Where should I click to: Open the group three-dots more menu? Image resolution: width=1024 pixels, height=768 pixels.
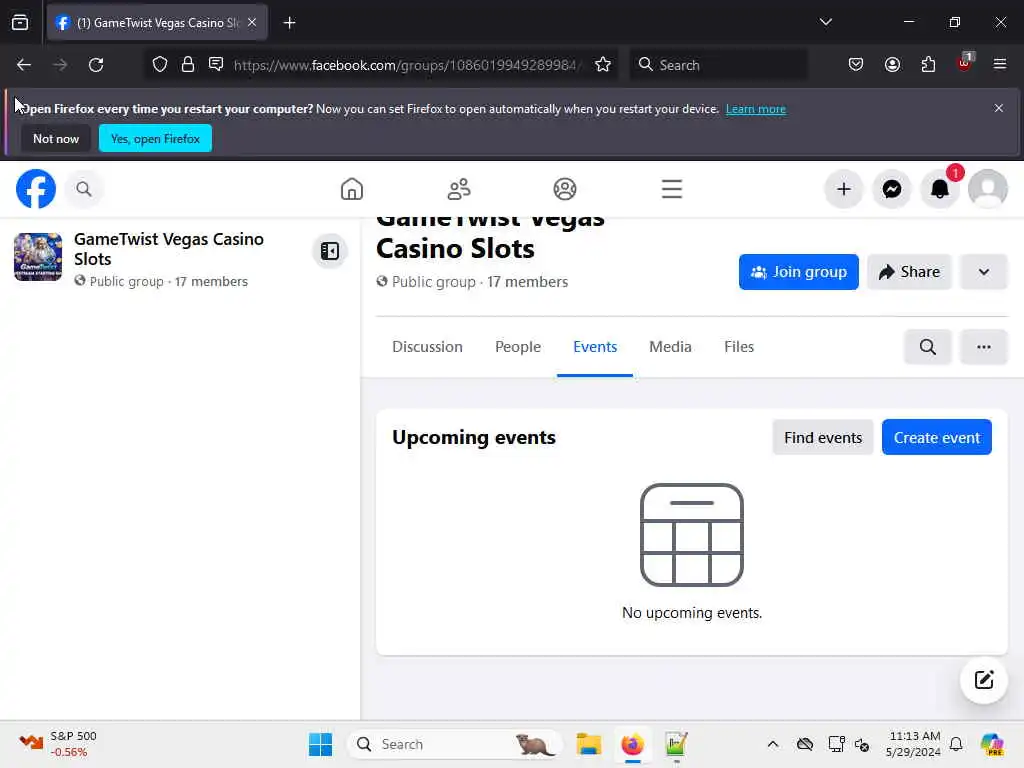984,347
